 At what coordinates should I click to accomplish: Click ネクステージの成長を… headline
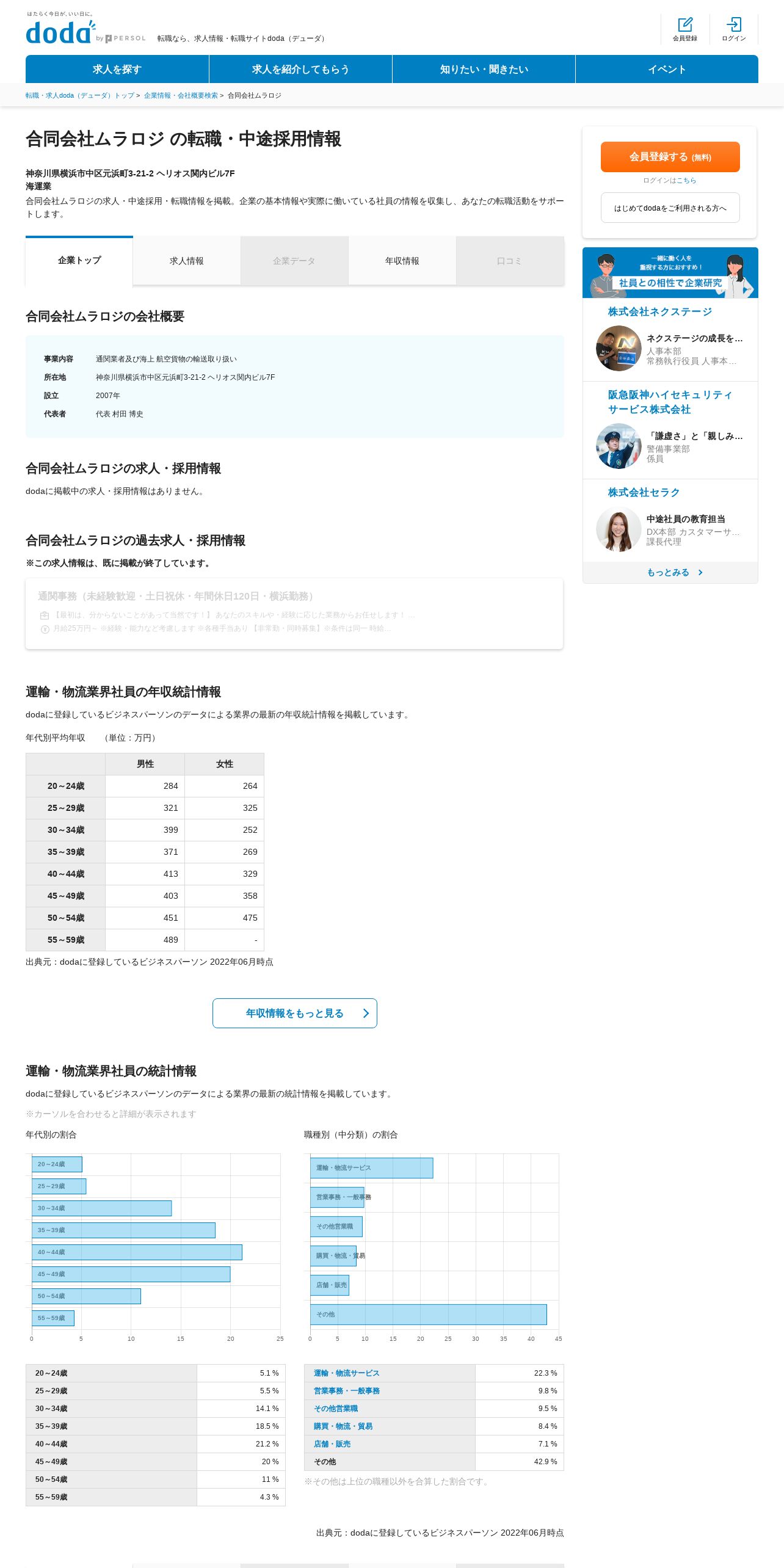(x=695, y=338)
